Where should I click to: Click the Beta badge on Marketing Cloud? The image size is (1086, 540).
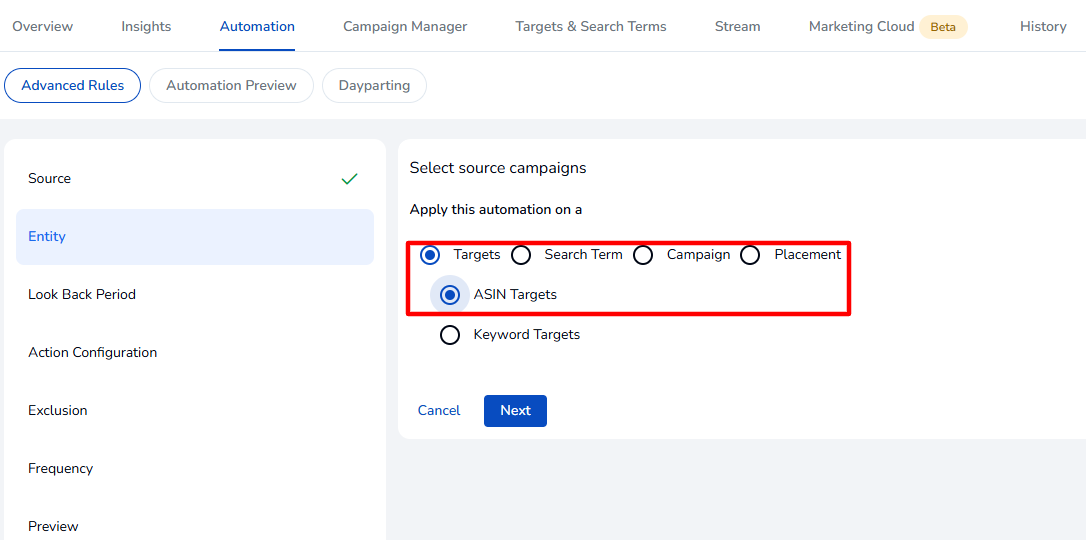942,27
